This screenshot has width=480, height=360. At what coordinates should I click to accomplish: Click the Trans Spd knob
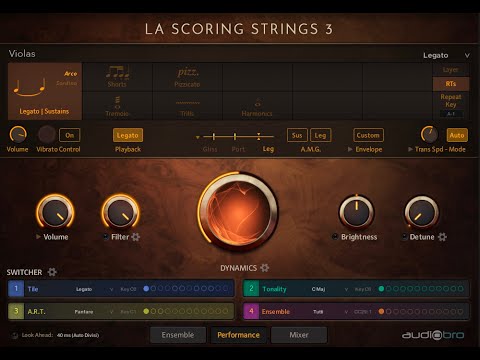(x=429, y=135)
